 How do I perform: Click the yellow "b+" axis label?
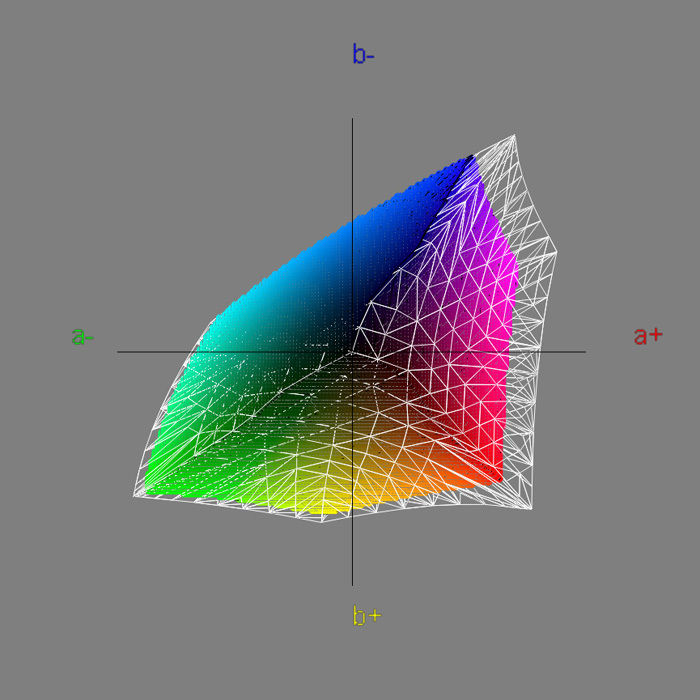pos(367,616)
